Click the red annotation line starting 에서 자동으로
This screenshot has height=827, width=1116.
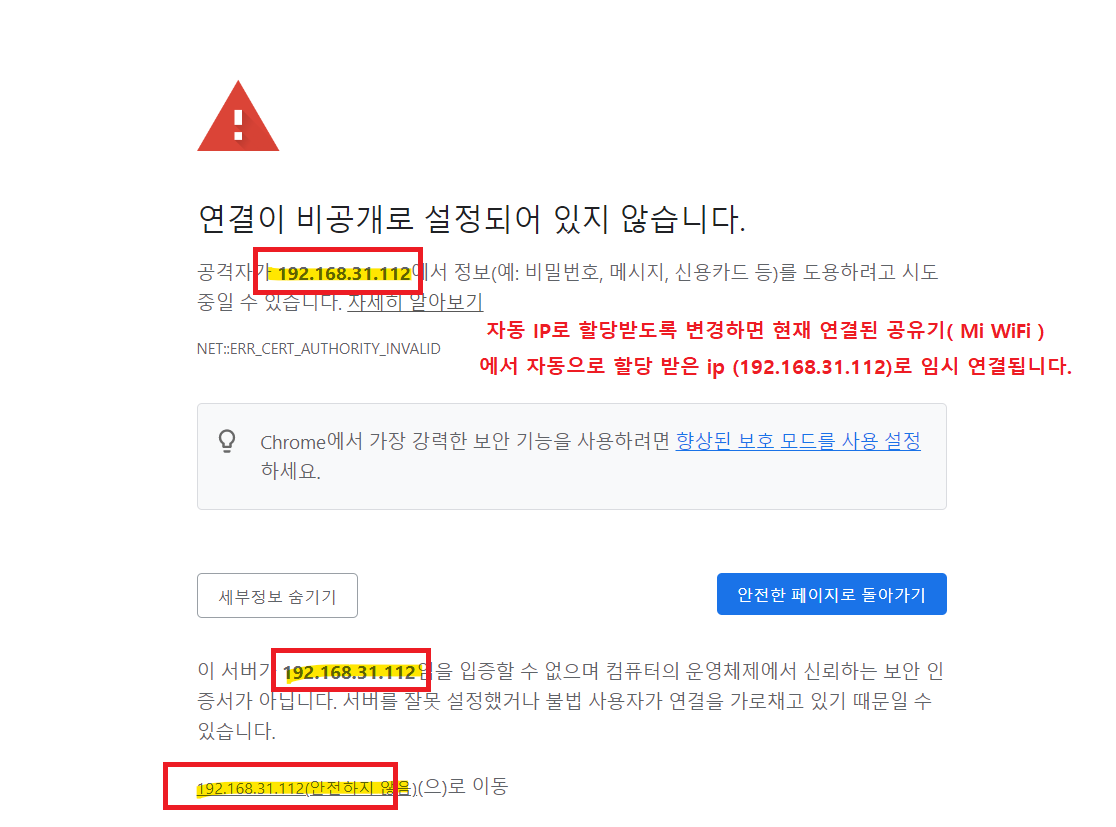coord(776,367)
